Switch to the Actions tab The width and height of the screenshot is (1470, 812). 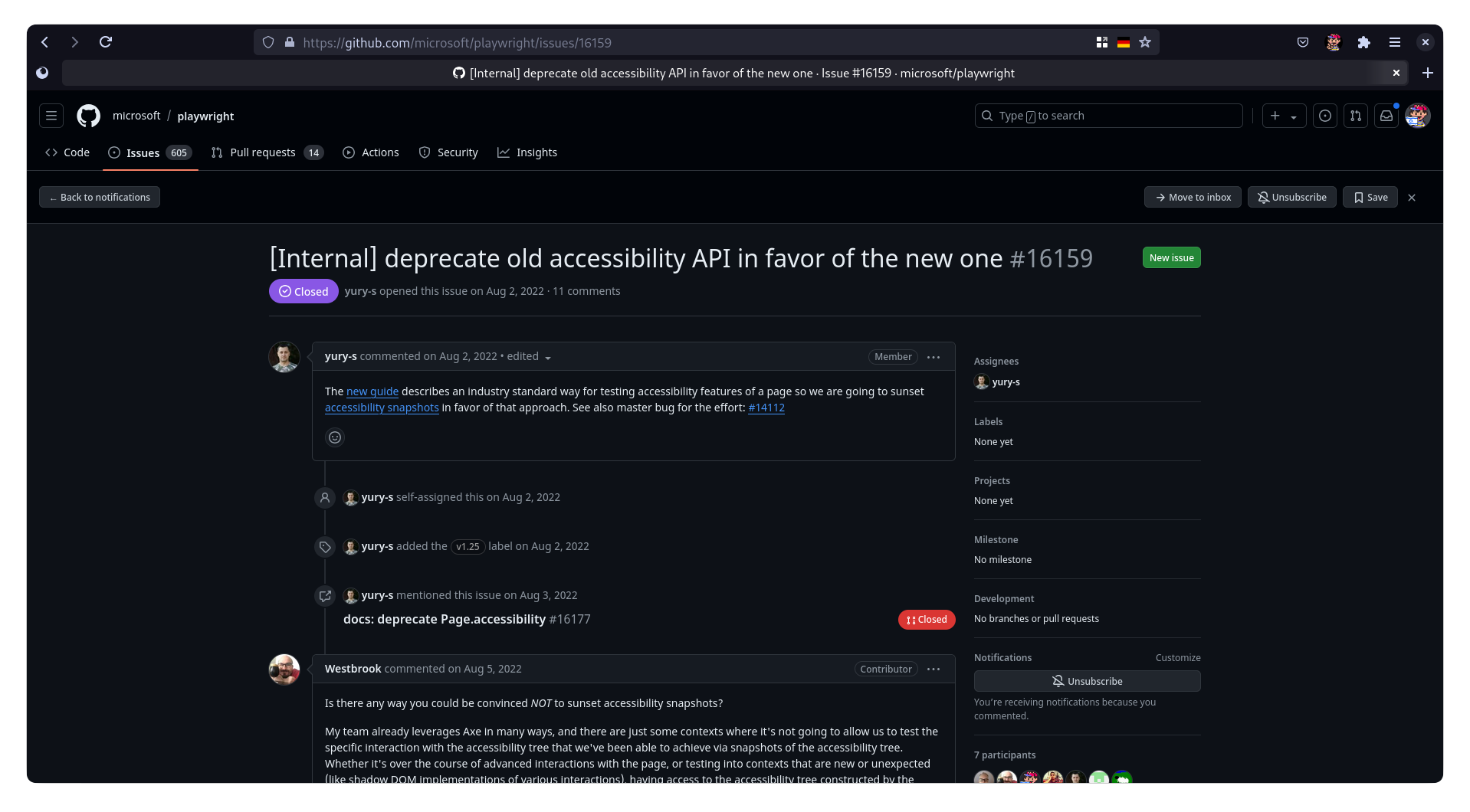point(371,152)
